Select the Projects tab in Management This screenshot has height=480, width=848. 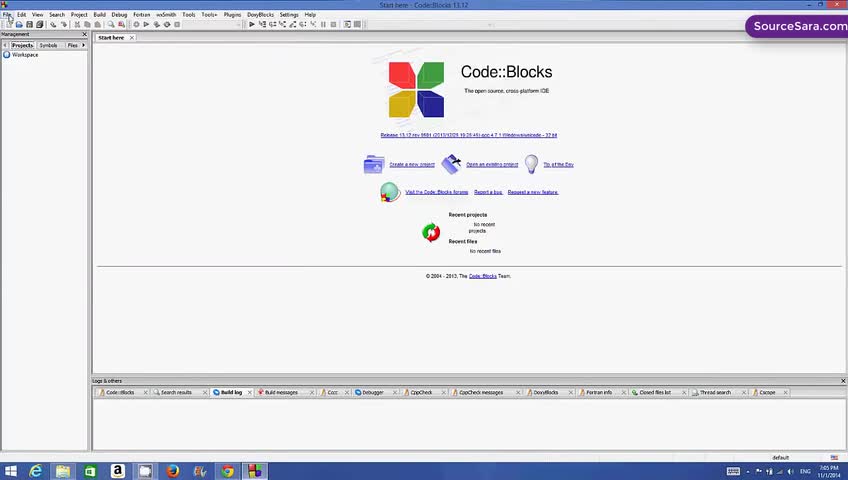[23, 45]
